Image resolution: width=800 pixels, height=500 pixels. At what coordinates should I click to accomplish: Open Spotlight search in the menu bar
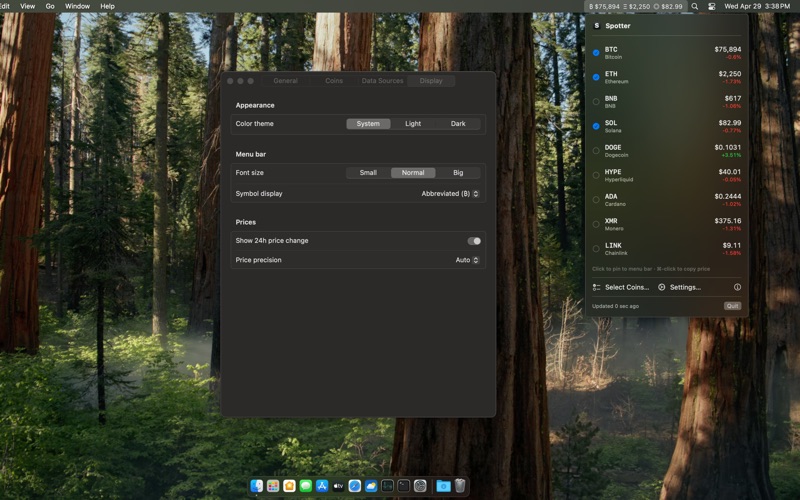point(694,7)
